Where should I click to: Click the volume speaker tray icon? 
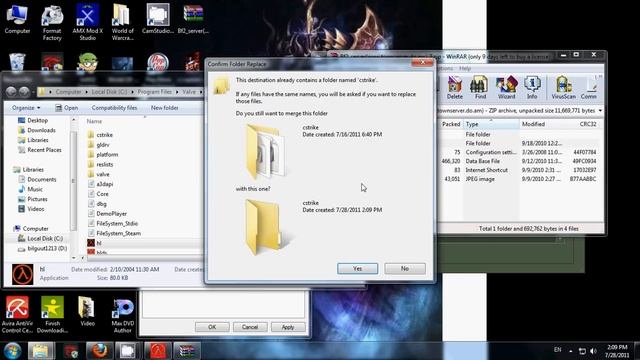click(x=593, y=351)
